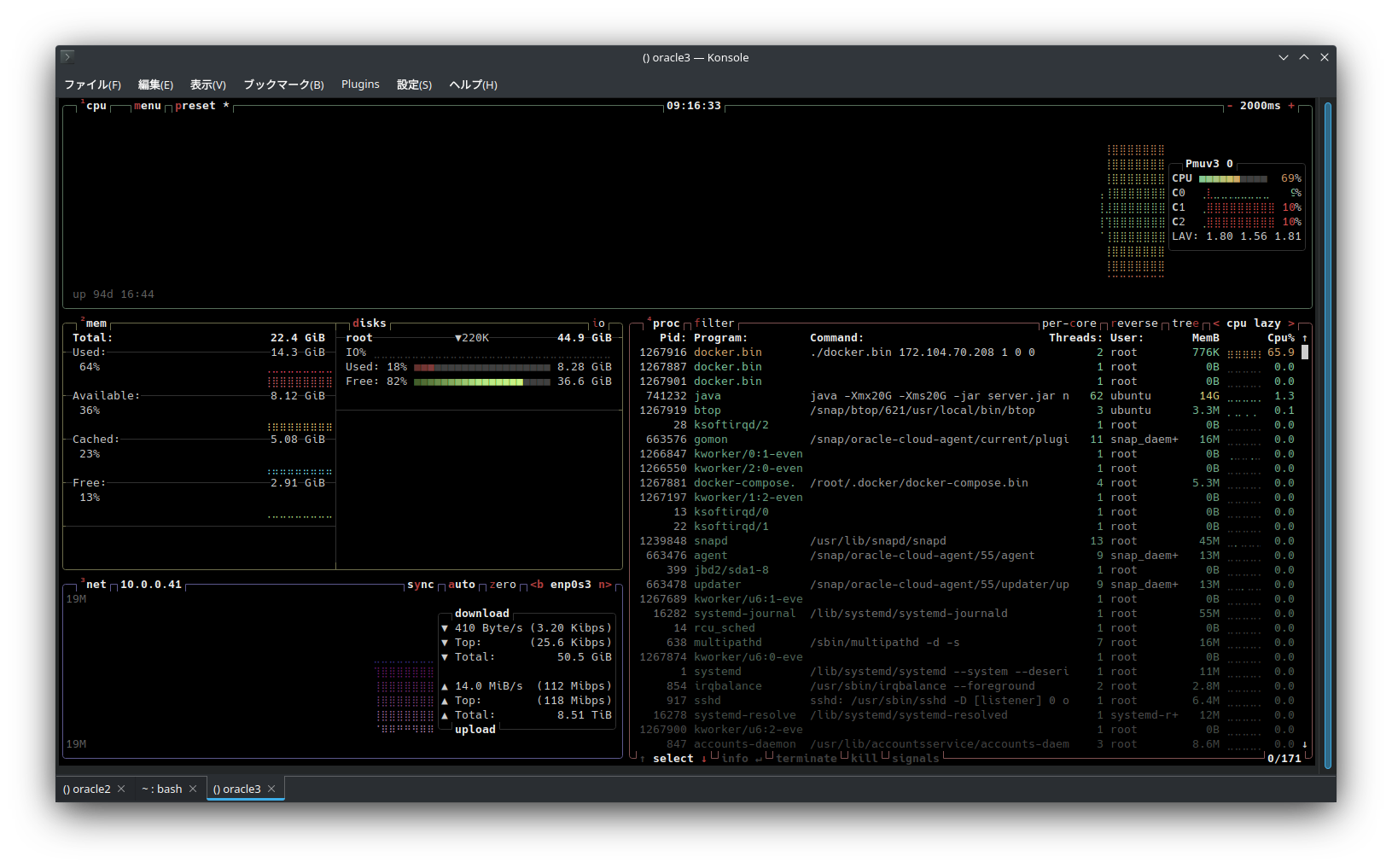Toggle reverse sorting of process list
Screen dimensions: 1392x868
pyautogui.click(x=1134, y=323)
